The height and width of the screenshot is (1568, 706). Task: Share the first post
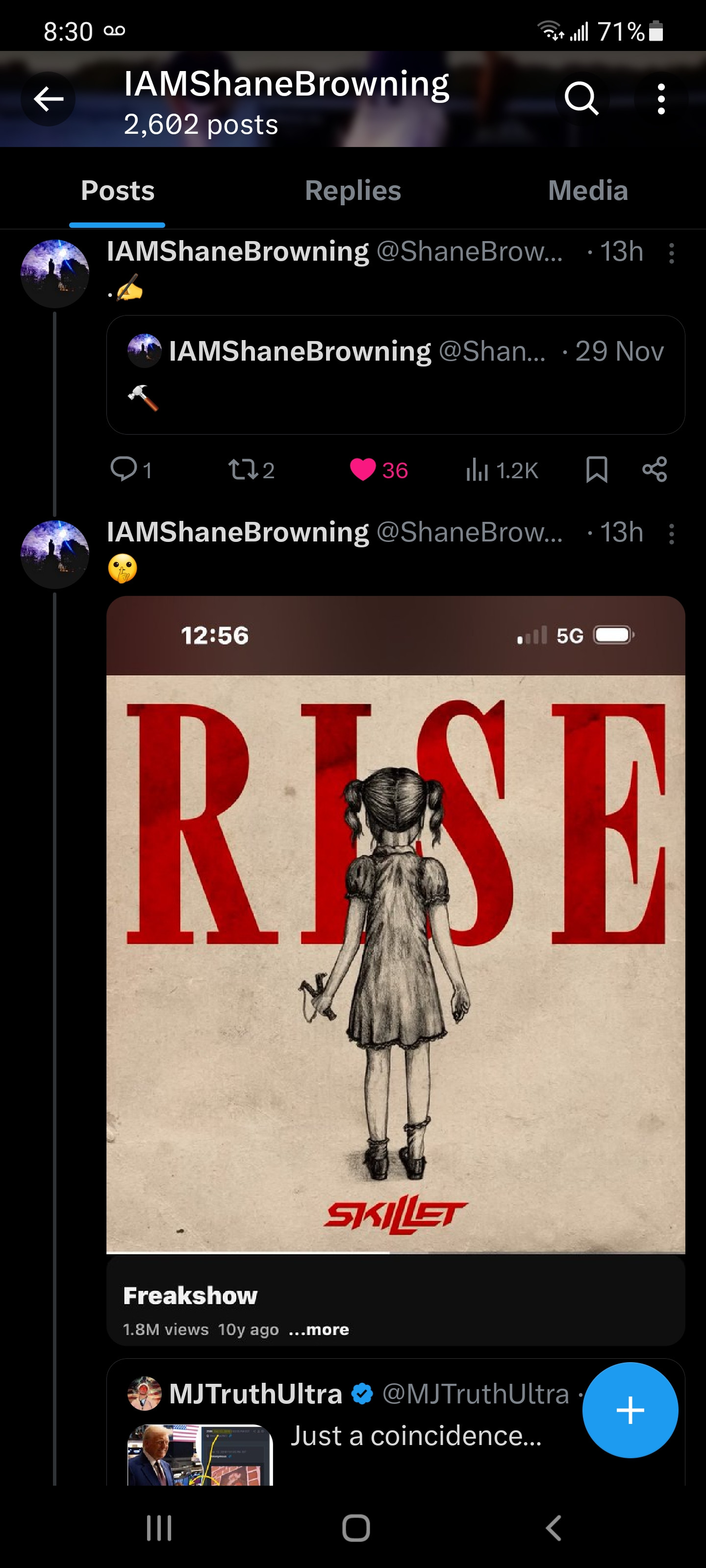coord(655,469)
